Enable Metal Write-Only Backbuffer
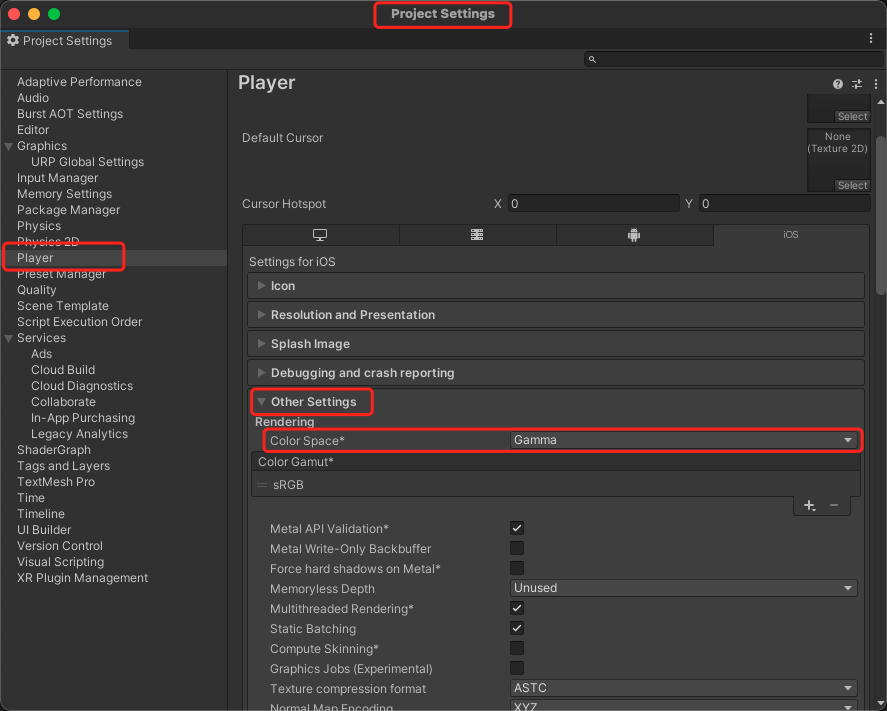887x711 pixels. point(517,548)
